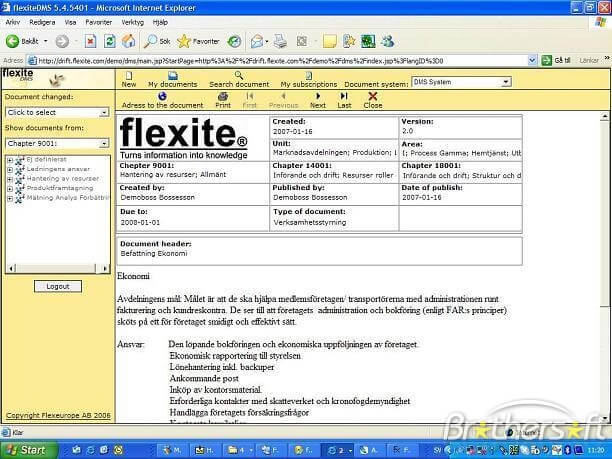Print the document using flexite Print
612x459 pixels.
(223, 100)
